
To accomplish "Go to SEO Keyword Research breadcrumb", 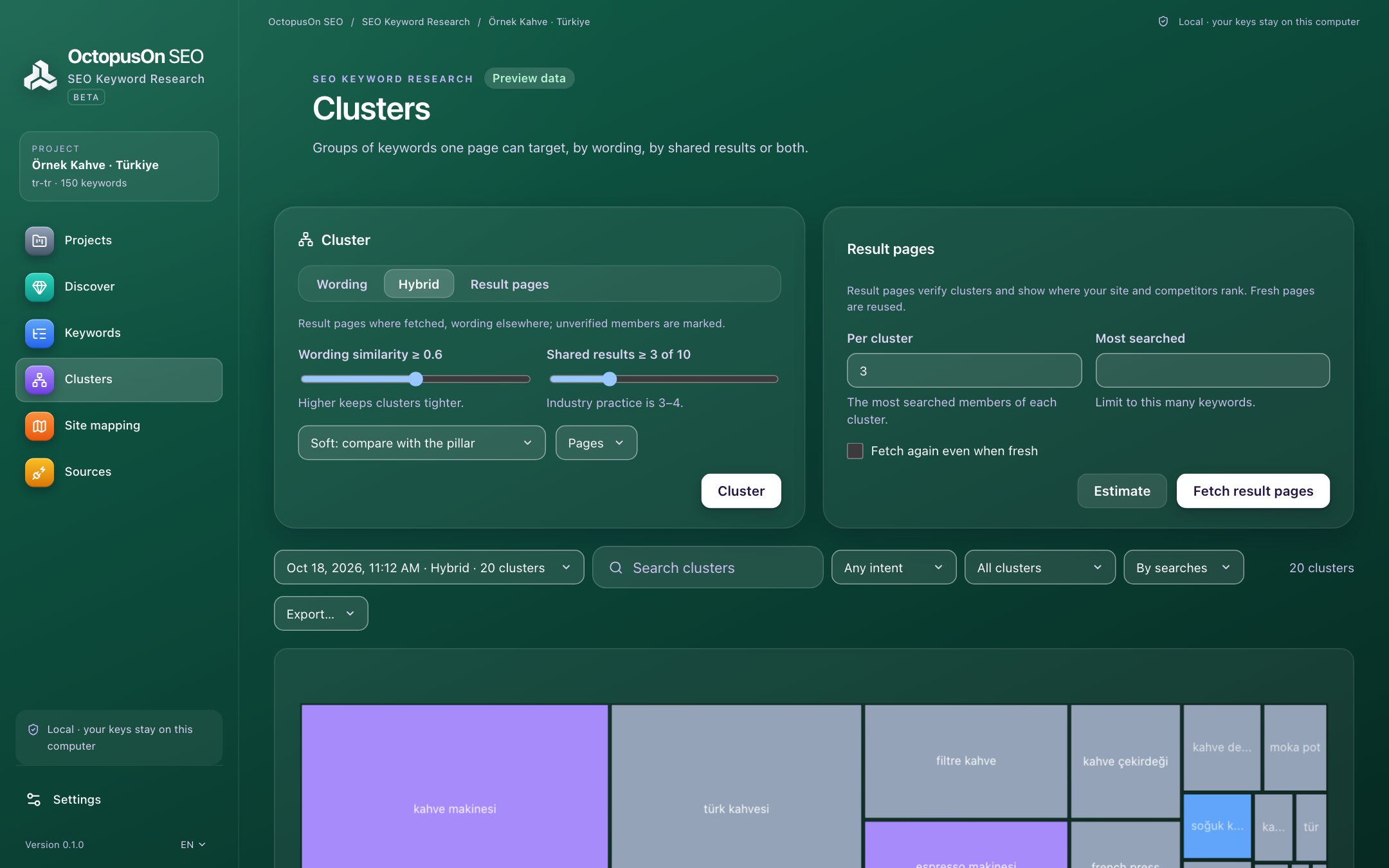I will [415, 22].
